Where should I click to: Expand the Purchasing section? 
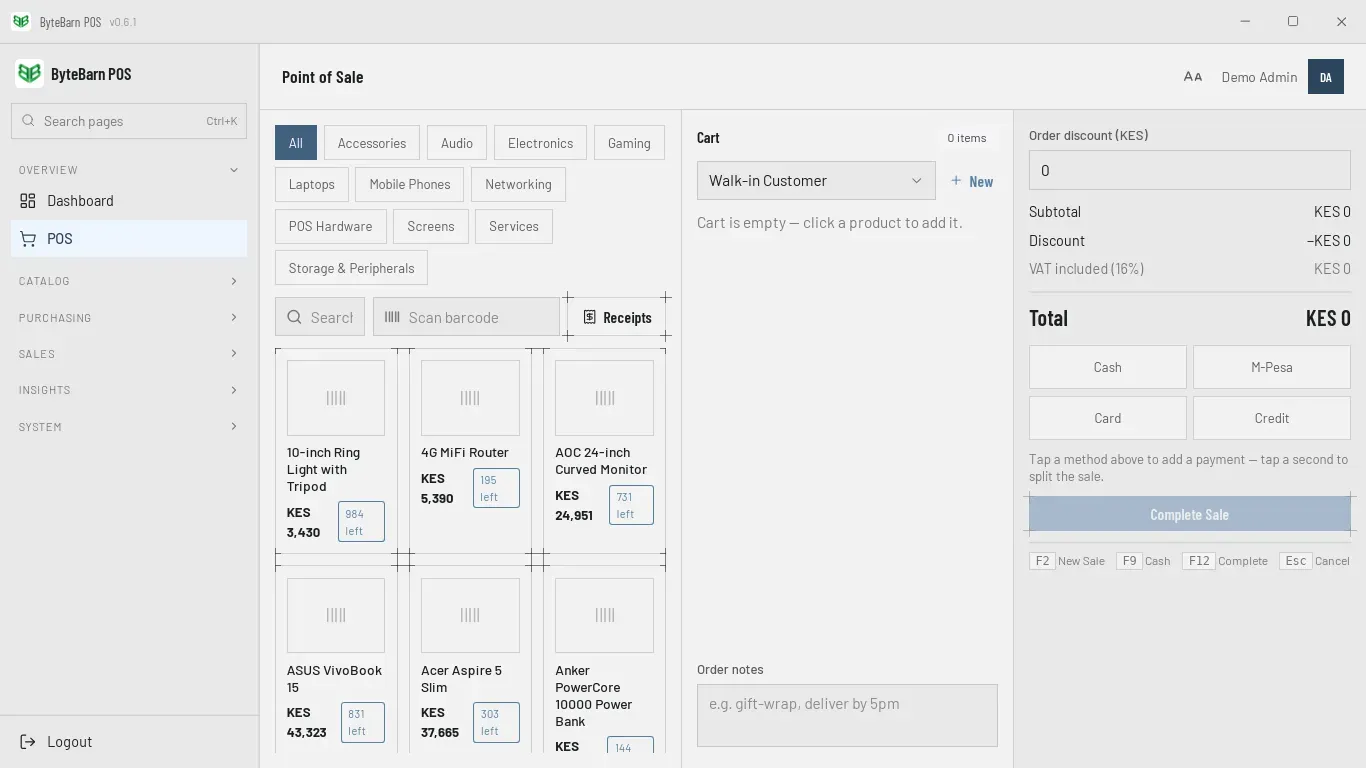pyautogui.click(x=129, y=318)
